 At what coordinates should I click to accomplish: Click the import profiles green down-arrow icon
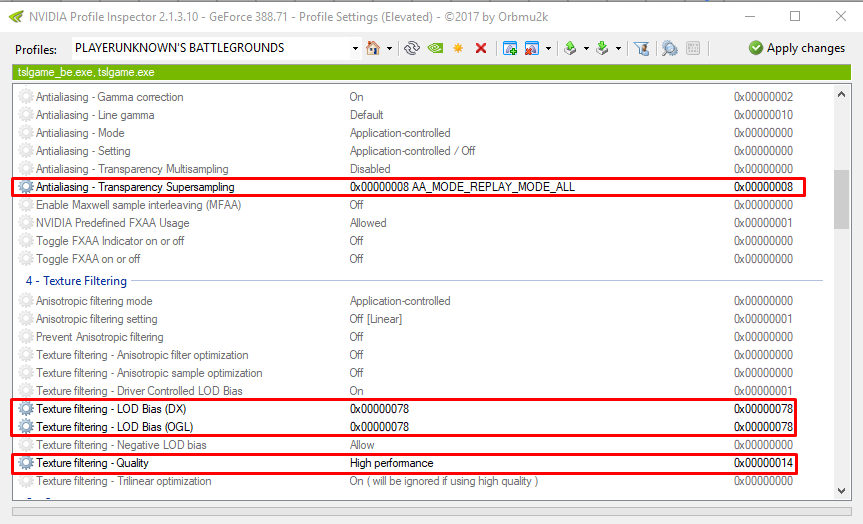tap(603, 48)
